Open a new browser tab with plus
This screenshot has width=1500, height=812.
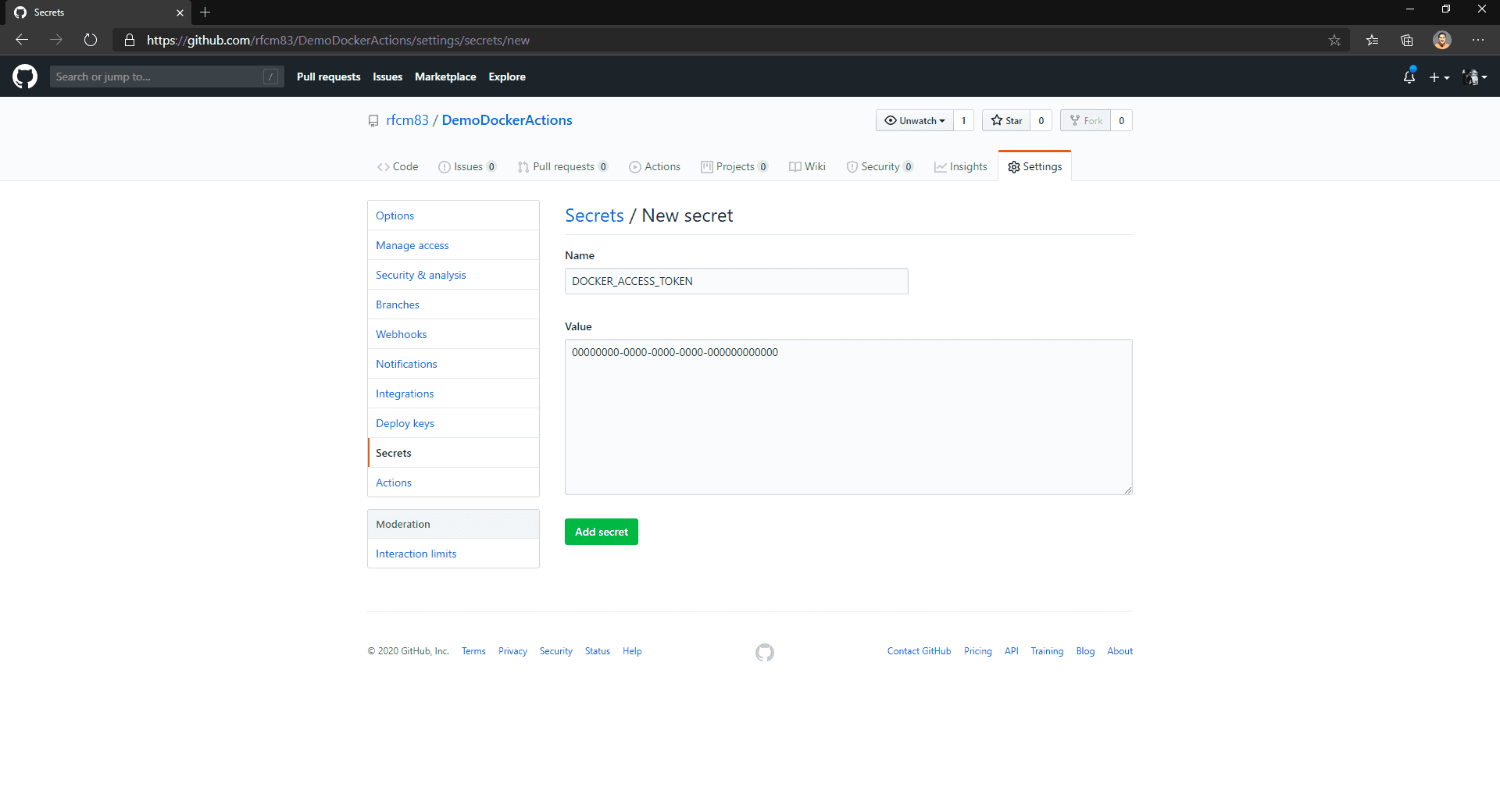205,12
